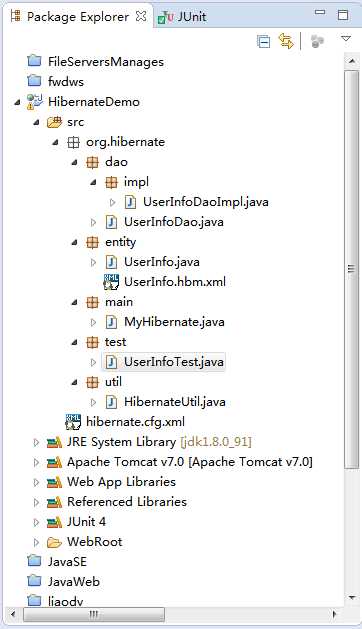Click the Apache Tomcat v7.0 library icon
Image resolution: width=362 pixels, height=629 pixels.
[x=54, y=463]
